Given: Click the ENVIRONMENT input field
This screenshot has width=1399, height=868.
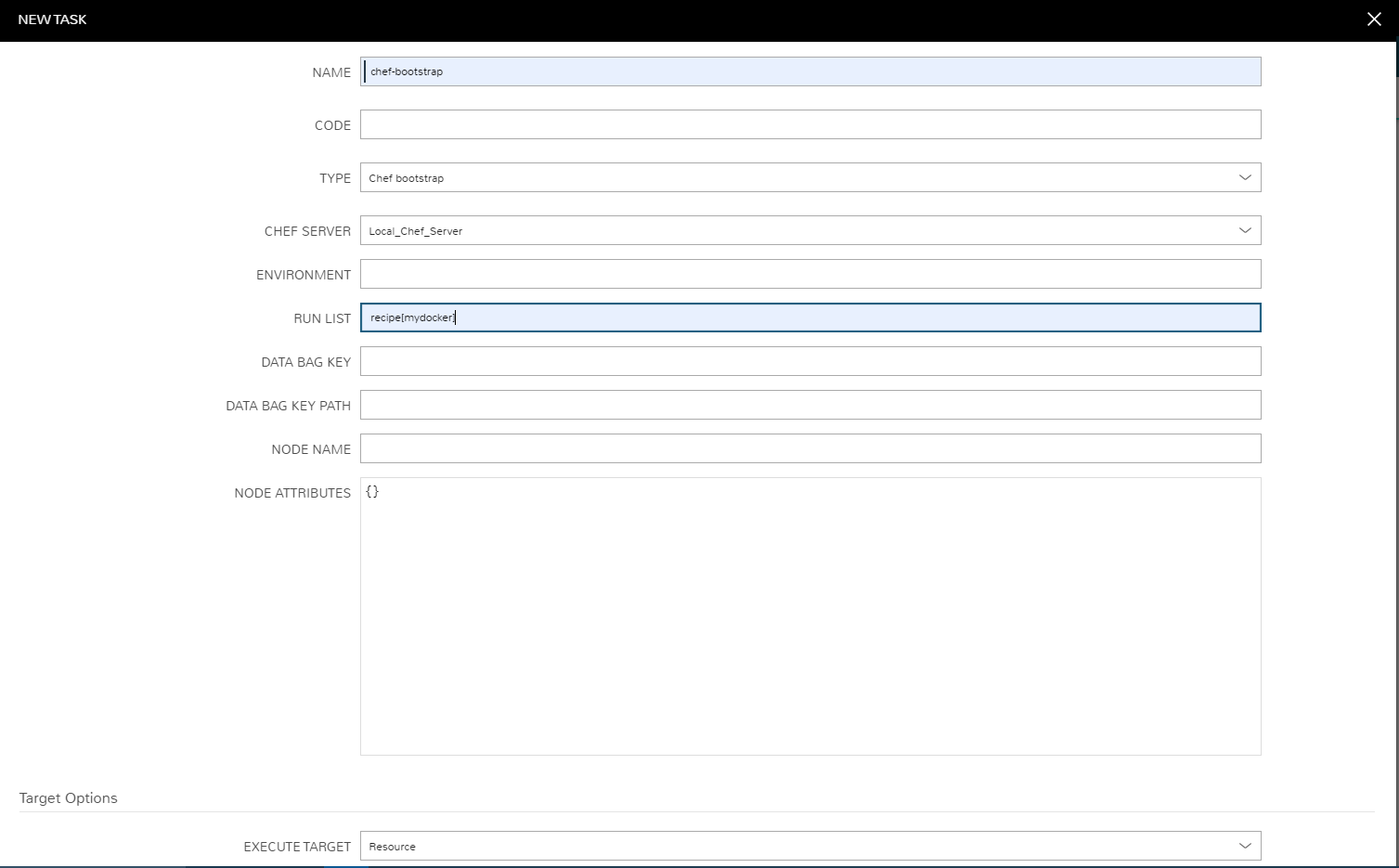Looking at the screenshot, I should (x=810, y=274).
